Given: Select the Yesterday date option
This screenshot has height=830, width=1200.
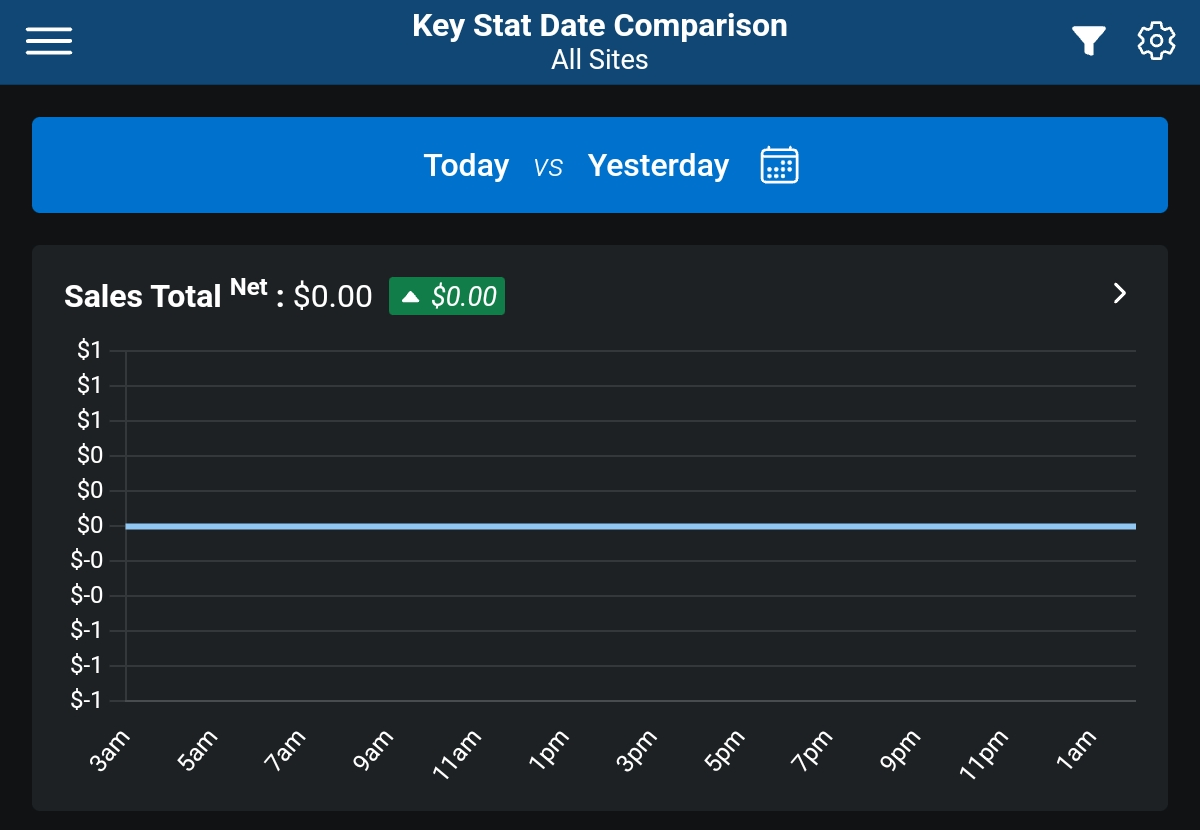Looking at the screenshot, I should 658,165.
